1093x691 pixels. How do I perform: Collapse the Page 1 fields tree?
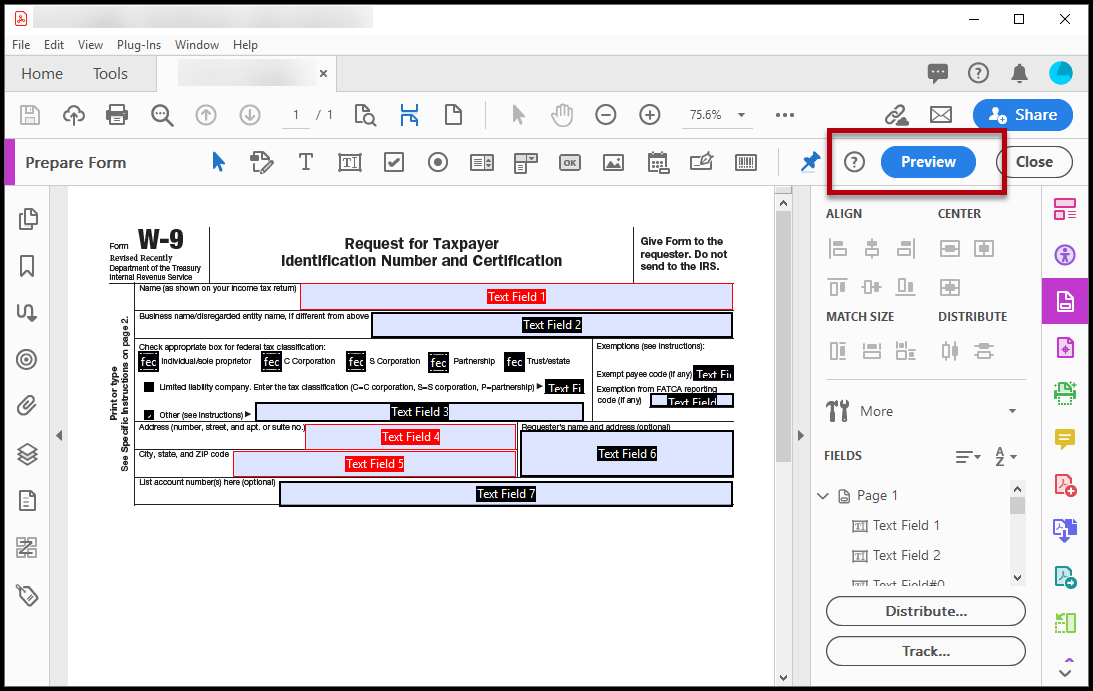point(823,496)
